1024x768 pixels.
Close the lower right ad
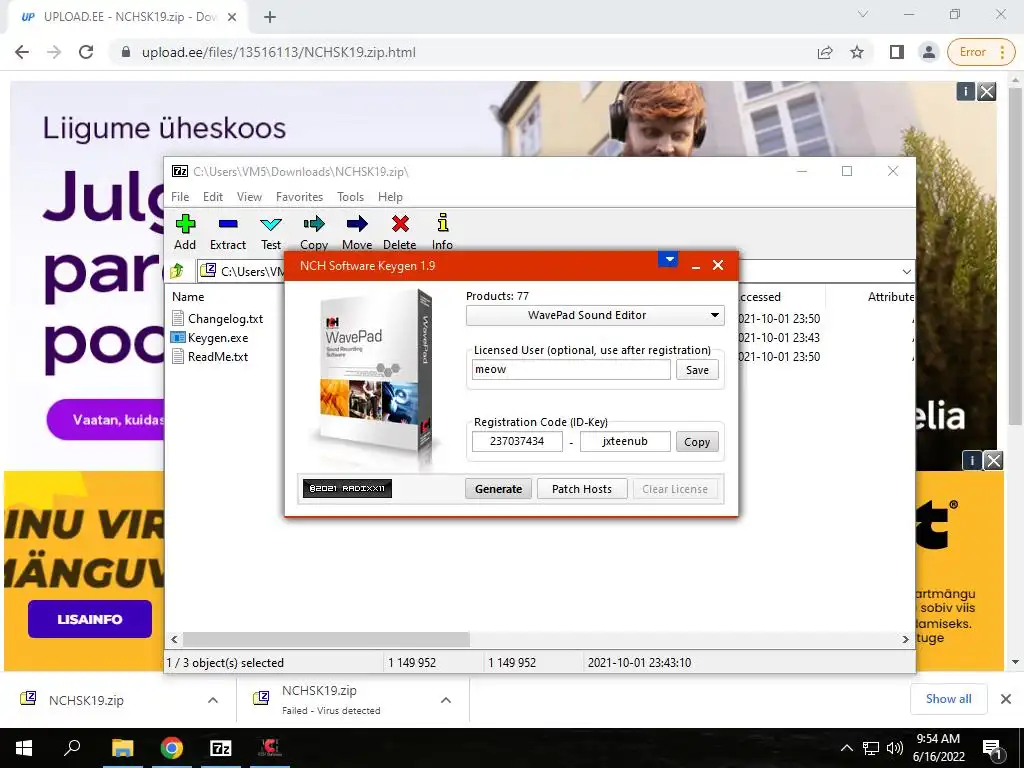[993, 460]
